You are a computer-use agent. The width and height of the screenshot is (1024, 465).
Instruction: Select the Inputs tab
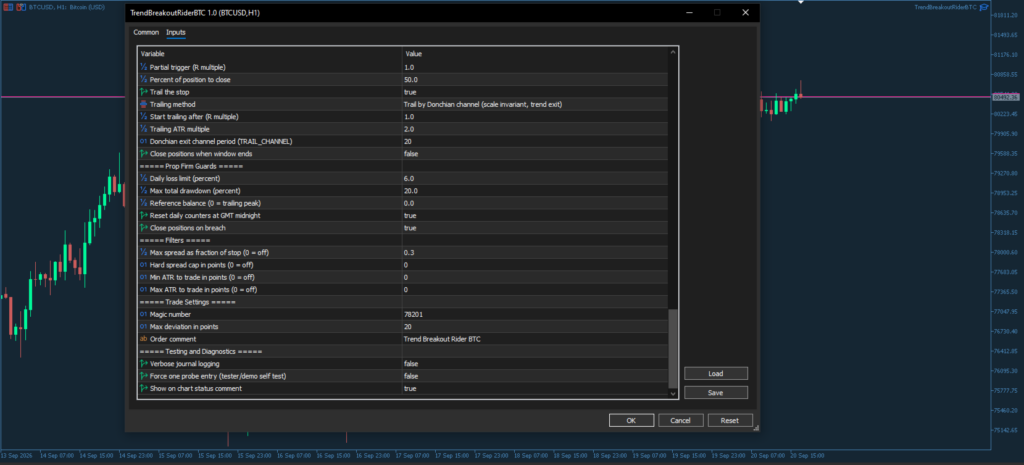(x=176, y=32)
